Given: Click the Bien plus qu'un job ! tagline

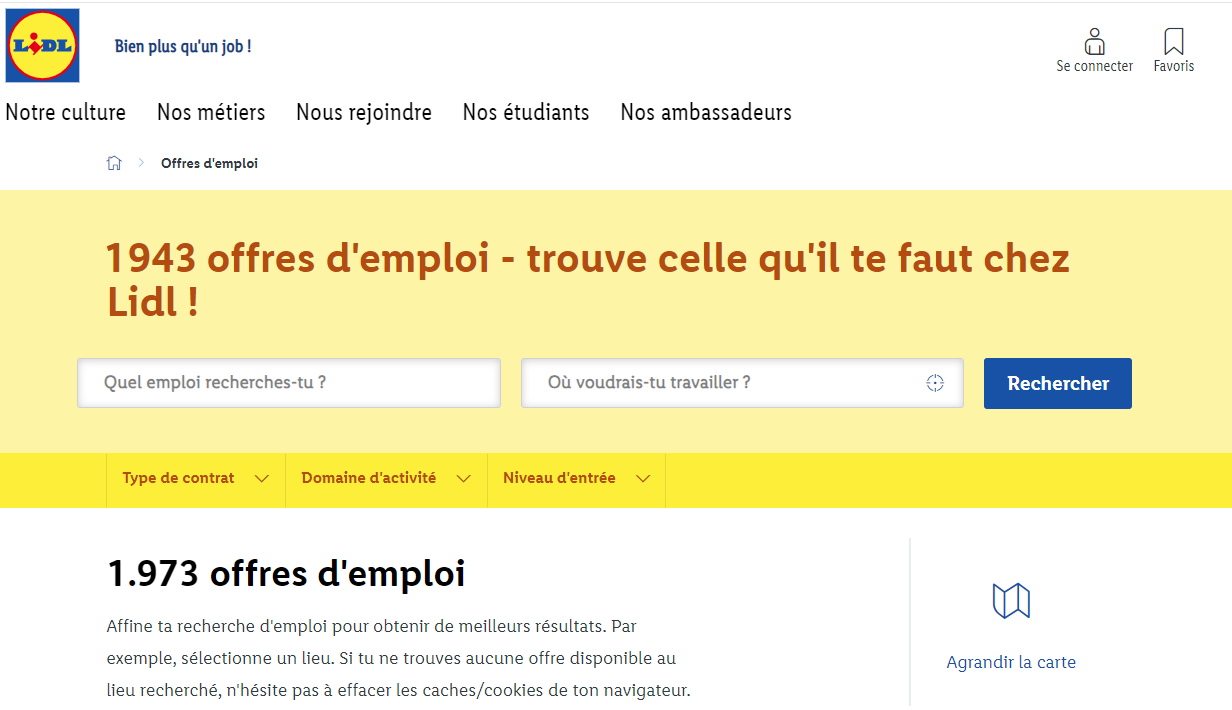Looking at the screenshot, I should click(x=183, y=46).
